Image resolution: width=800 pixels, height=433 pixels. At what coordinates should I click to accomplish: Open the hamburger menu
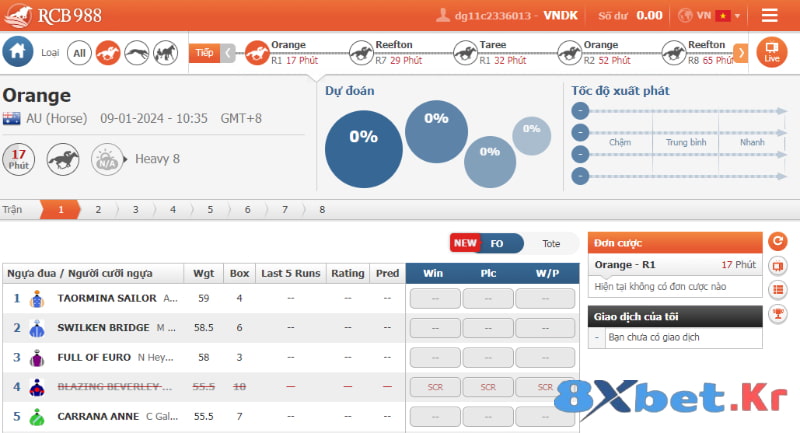(x=769, y=15)
